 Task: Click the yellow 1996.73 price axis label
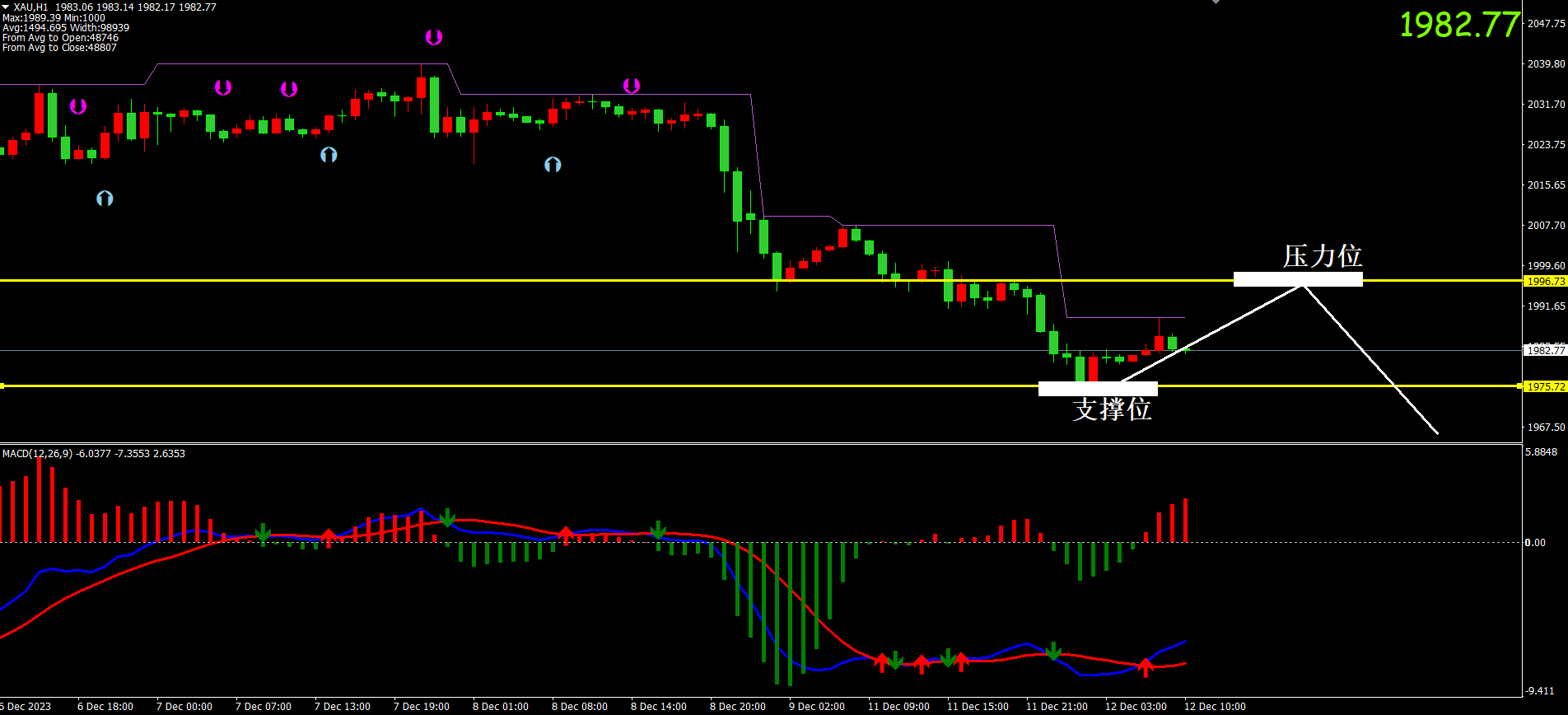[1545, 281]
